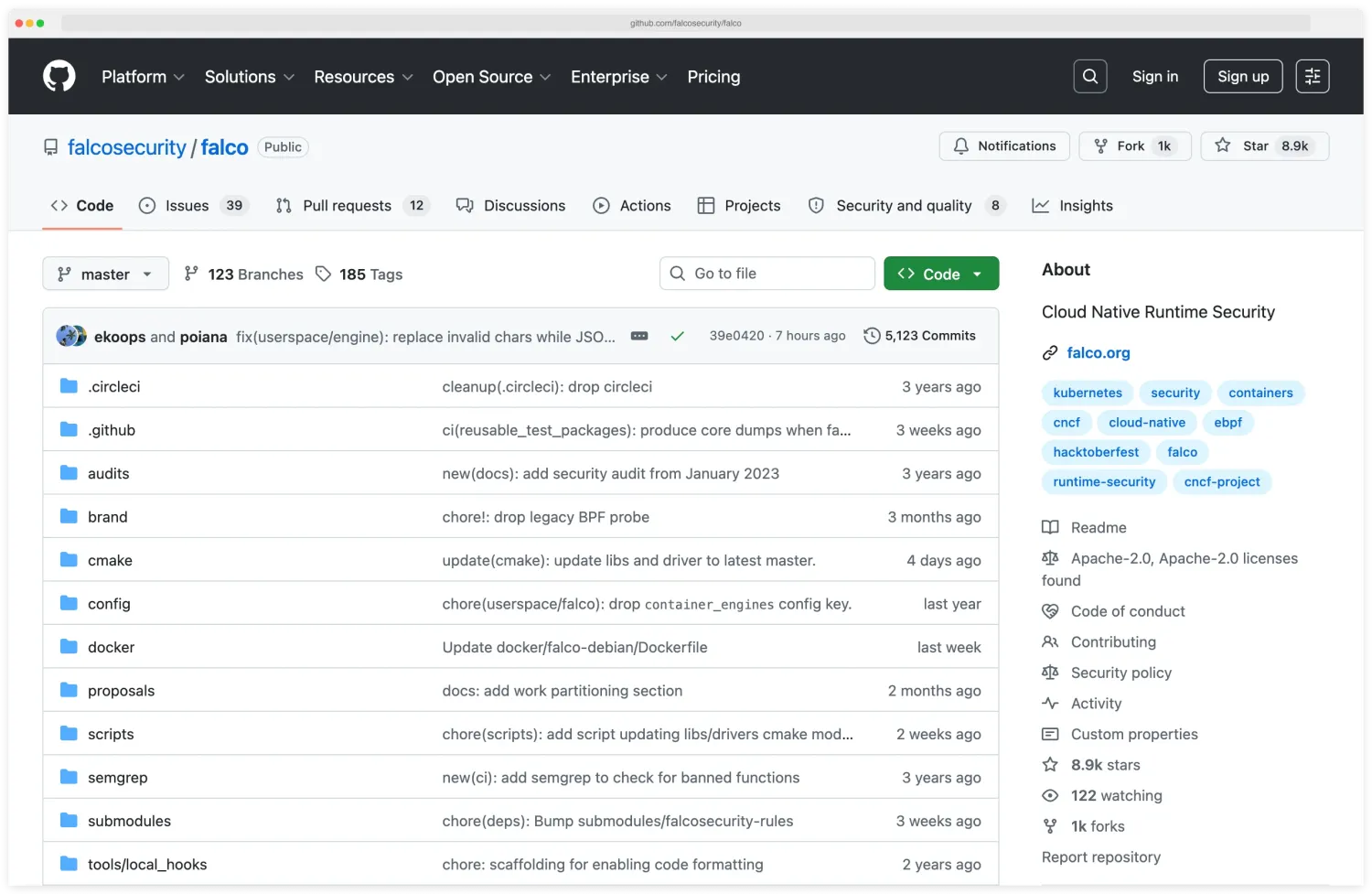View 185 Tags link
This screenshot has width=1372, height=894.
[x=359, y=275]
